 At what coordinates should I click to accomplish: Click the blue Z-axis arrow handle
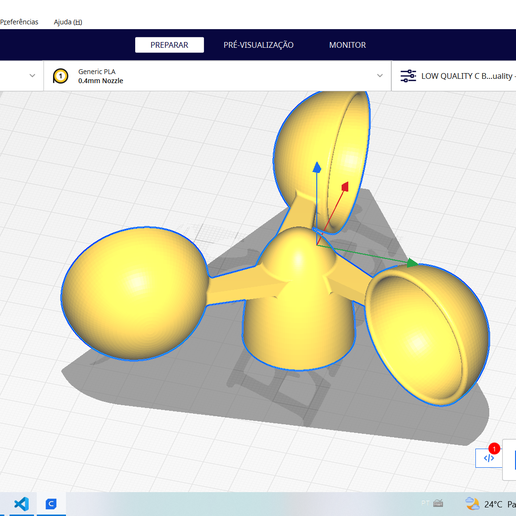click(317, 167)
